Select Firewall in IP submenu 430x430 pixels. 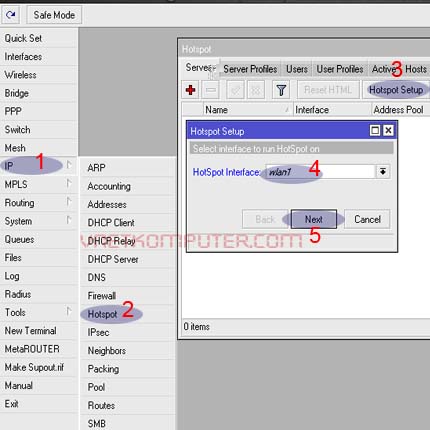tap(128, 296)
